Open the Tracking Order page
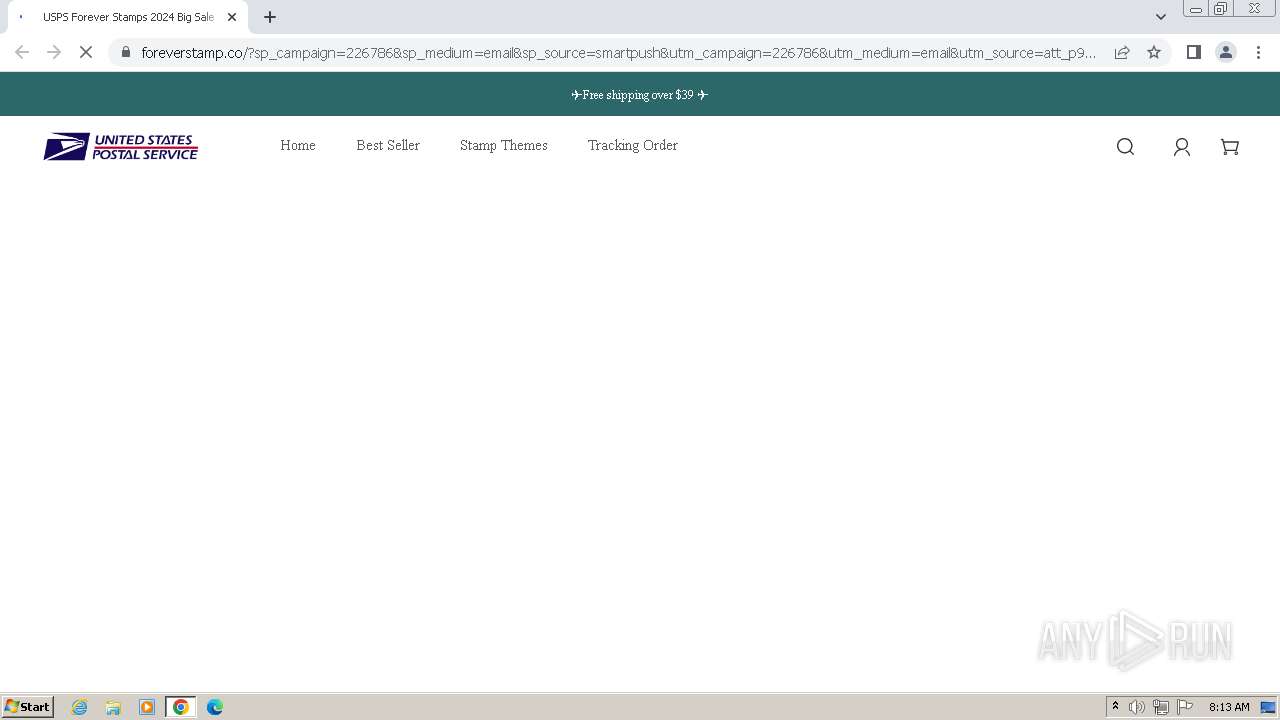This screenshot has width=1280, height=720. 633,145
